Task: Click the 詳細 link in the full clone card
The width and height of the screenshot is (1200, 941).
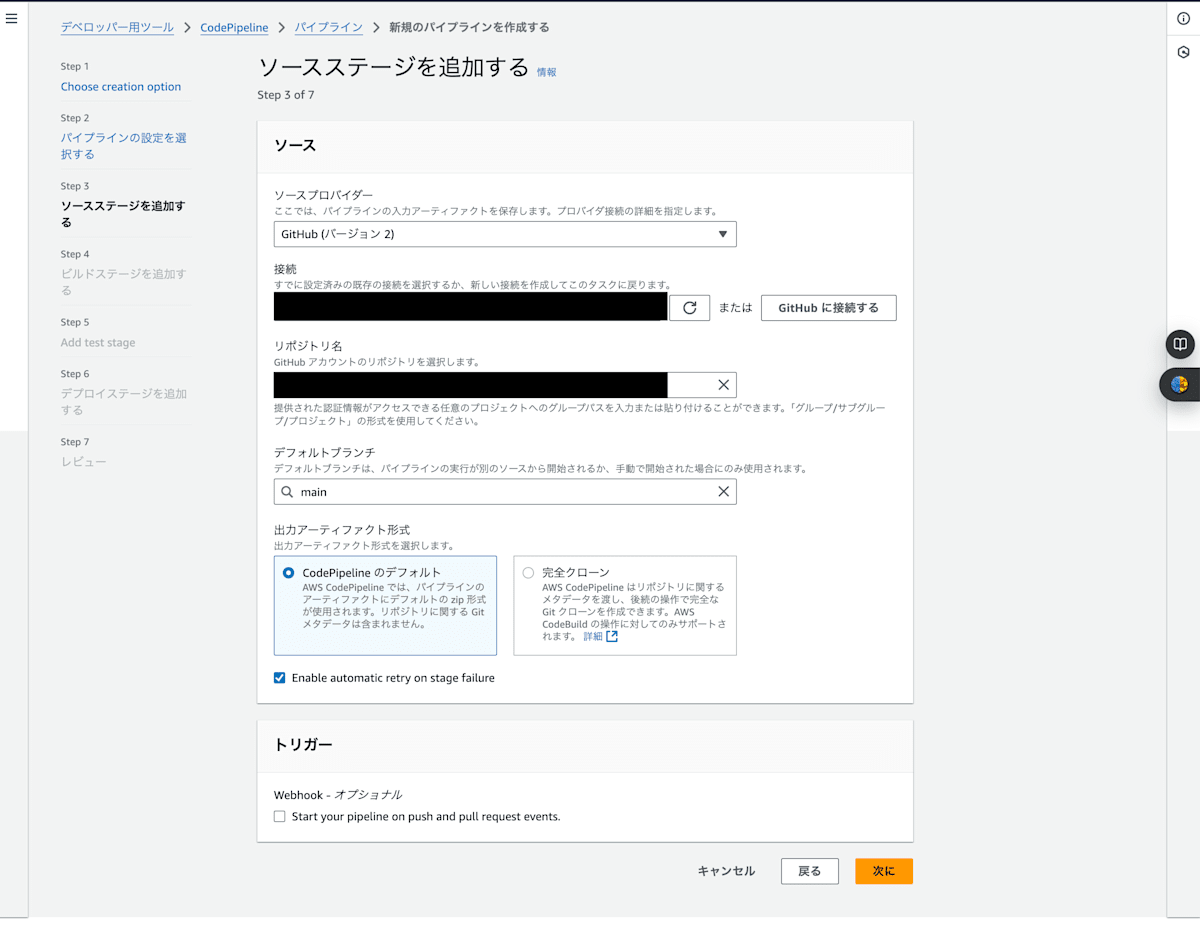Action: coord(593,636)
